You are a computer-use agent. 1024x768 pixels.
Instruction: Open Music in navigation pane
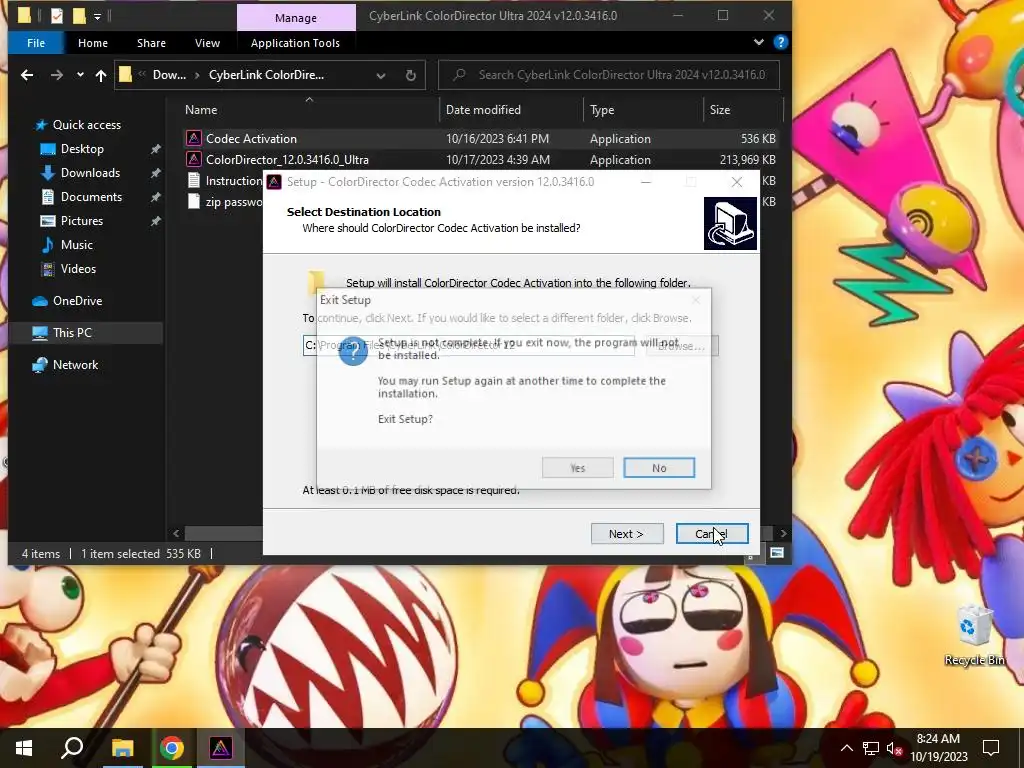click(x=76, y=245)
